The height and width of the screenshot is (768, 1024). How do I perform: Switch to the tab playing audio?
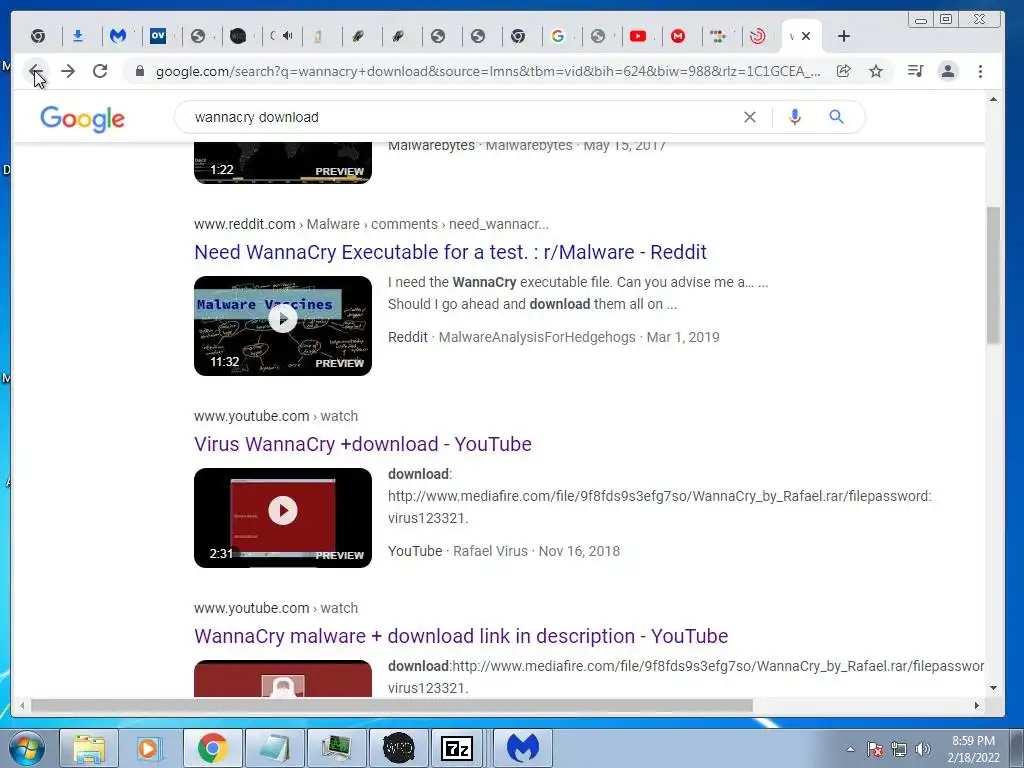pyautogui.click(x=281, y=36)
